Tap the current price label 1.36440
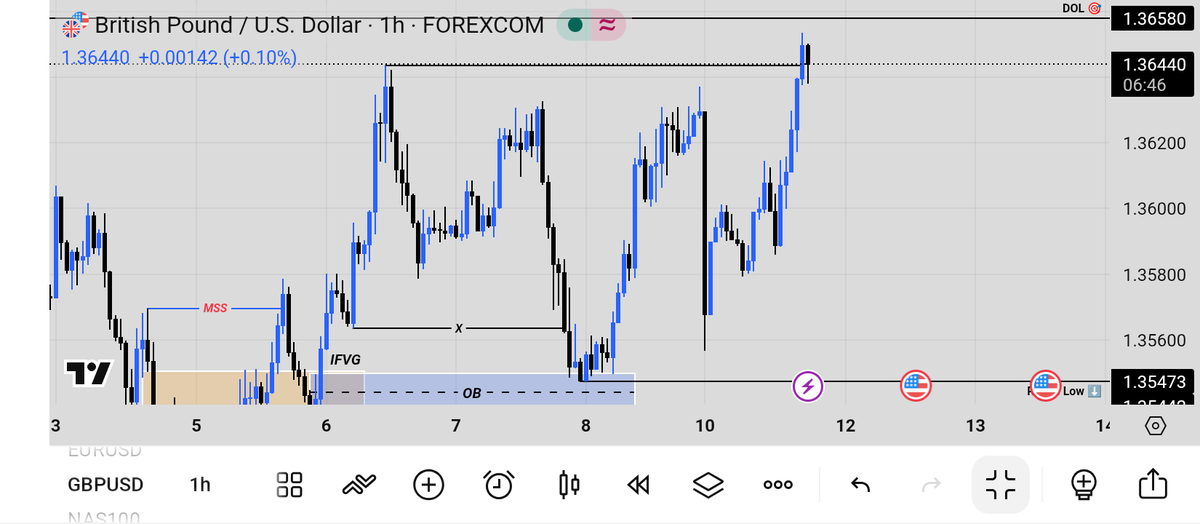Image resolution: width=1200 pixels, height=524 pixels. 1155,64
